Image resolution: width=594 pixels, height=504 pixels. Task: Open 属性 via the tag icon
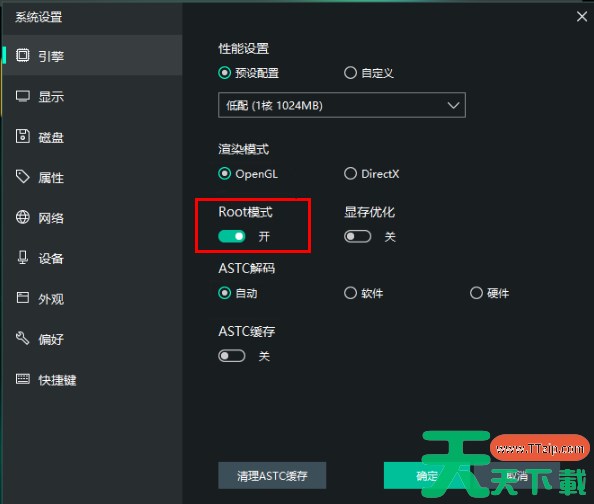coord(22,177)
